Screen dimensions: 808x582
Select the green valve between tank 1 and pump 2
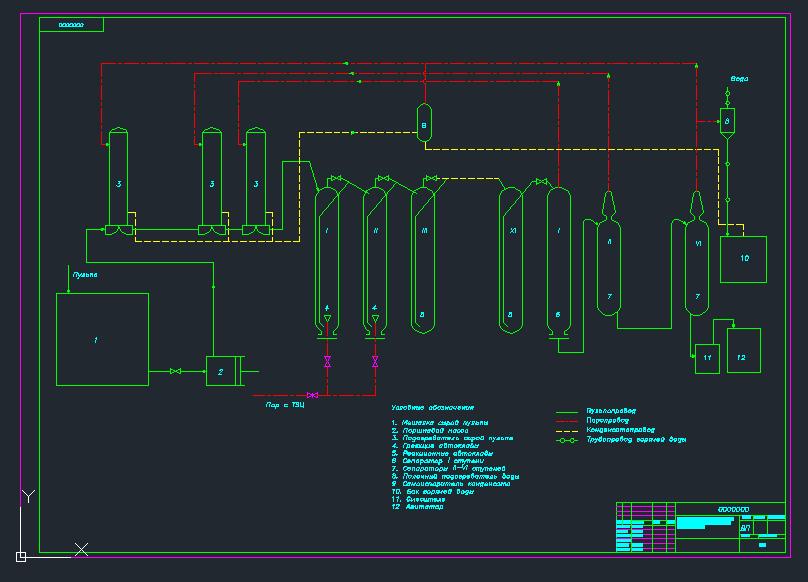point(175,371)
